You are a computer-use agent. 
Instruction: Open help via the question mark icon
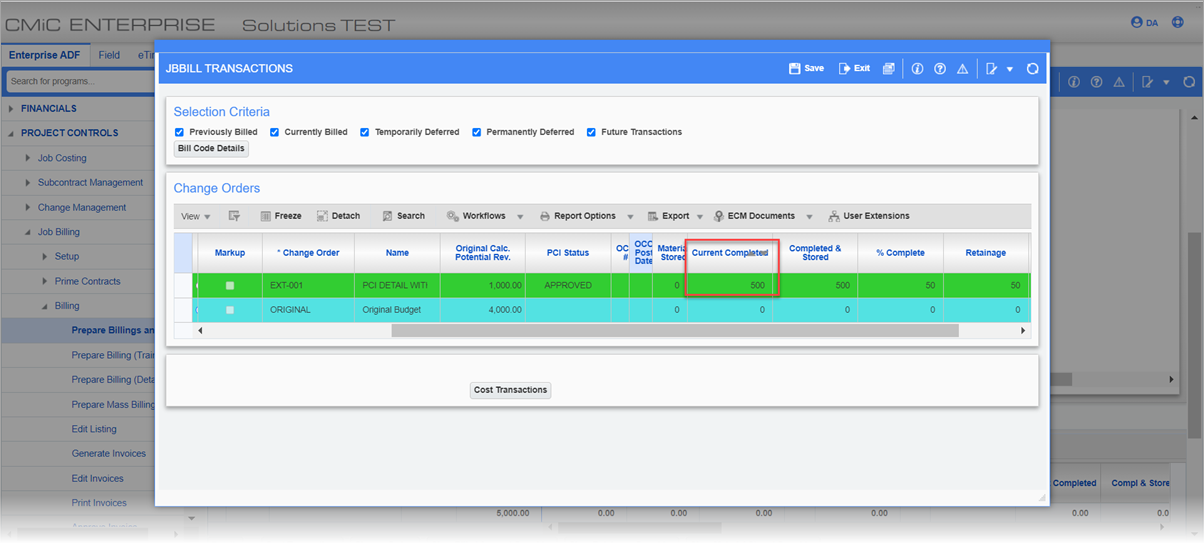click(x=940, y=69)
